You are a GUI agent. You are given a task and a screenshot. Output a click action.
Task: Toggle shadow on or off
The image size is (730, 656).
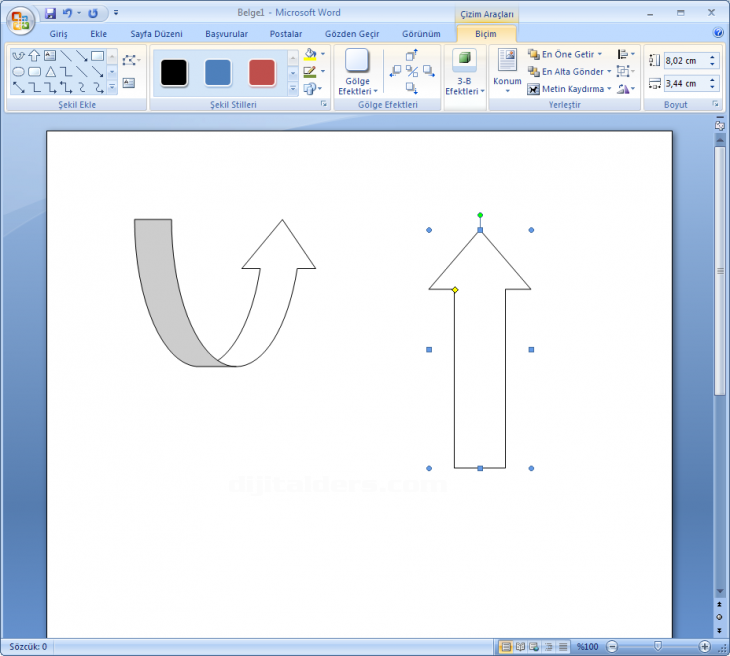pyautogui.click(x=412, y=71)
